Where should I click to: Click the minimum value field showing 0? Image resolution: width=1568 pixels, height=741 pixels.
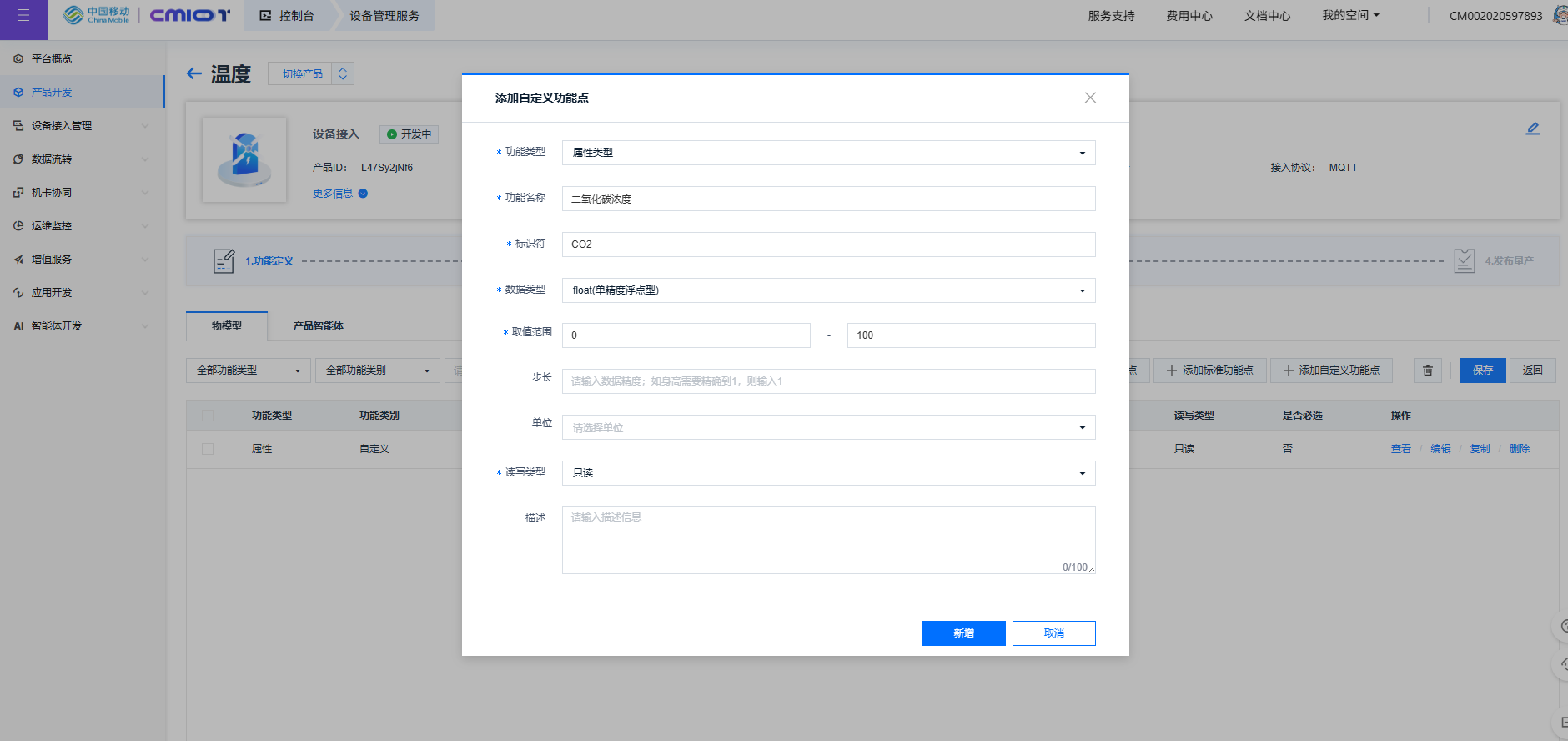point(686,335)
